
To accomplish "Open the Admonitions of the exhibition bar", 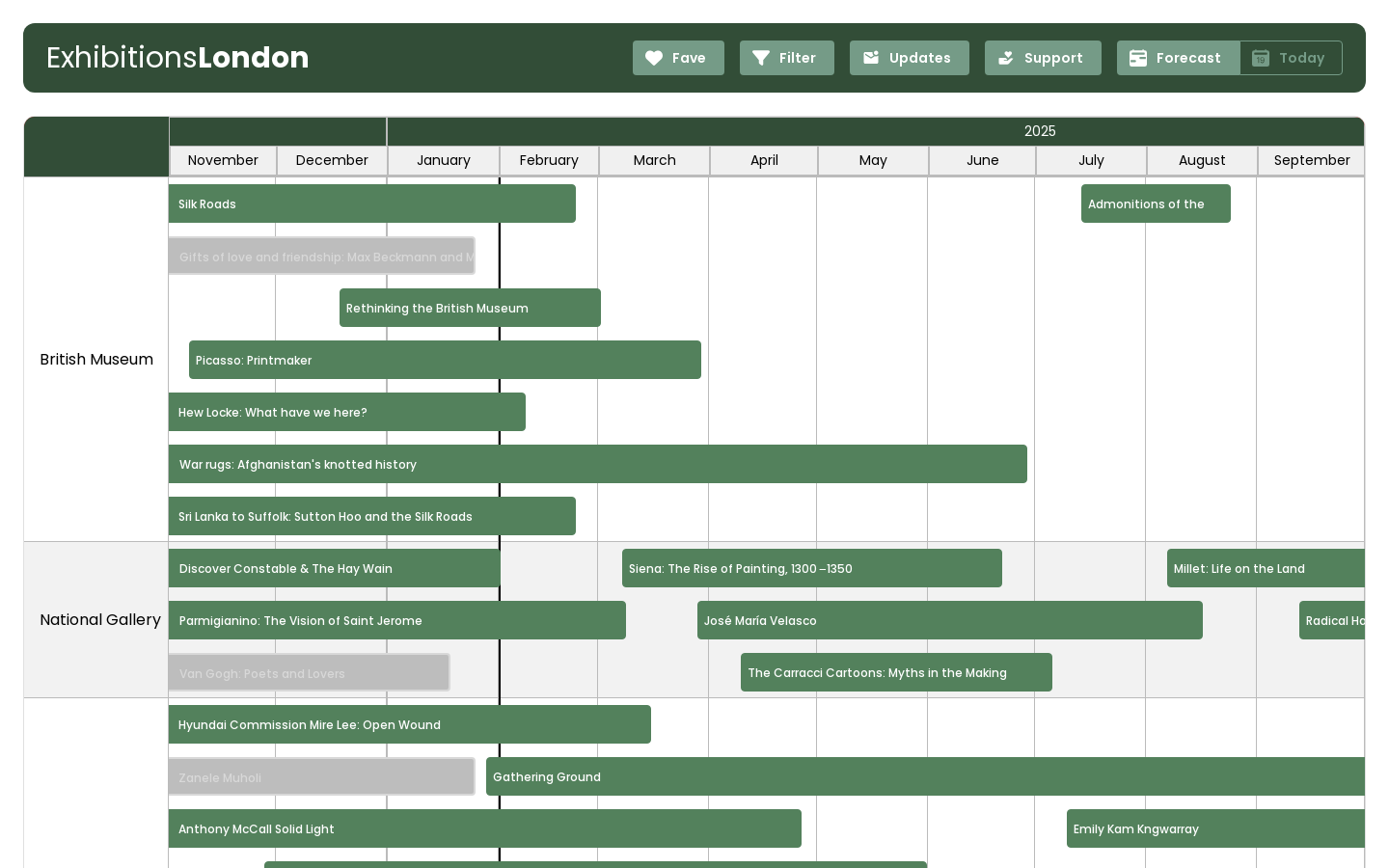I will 1156,203.
